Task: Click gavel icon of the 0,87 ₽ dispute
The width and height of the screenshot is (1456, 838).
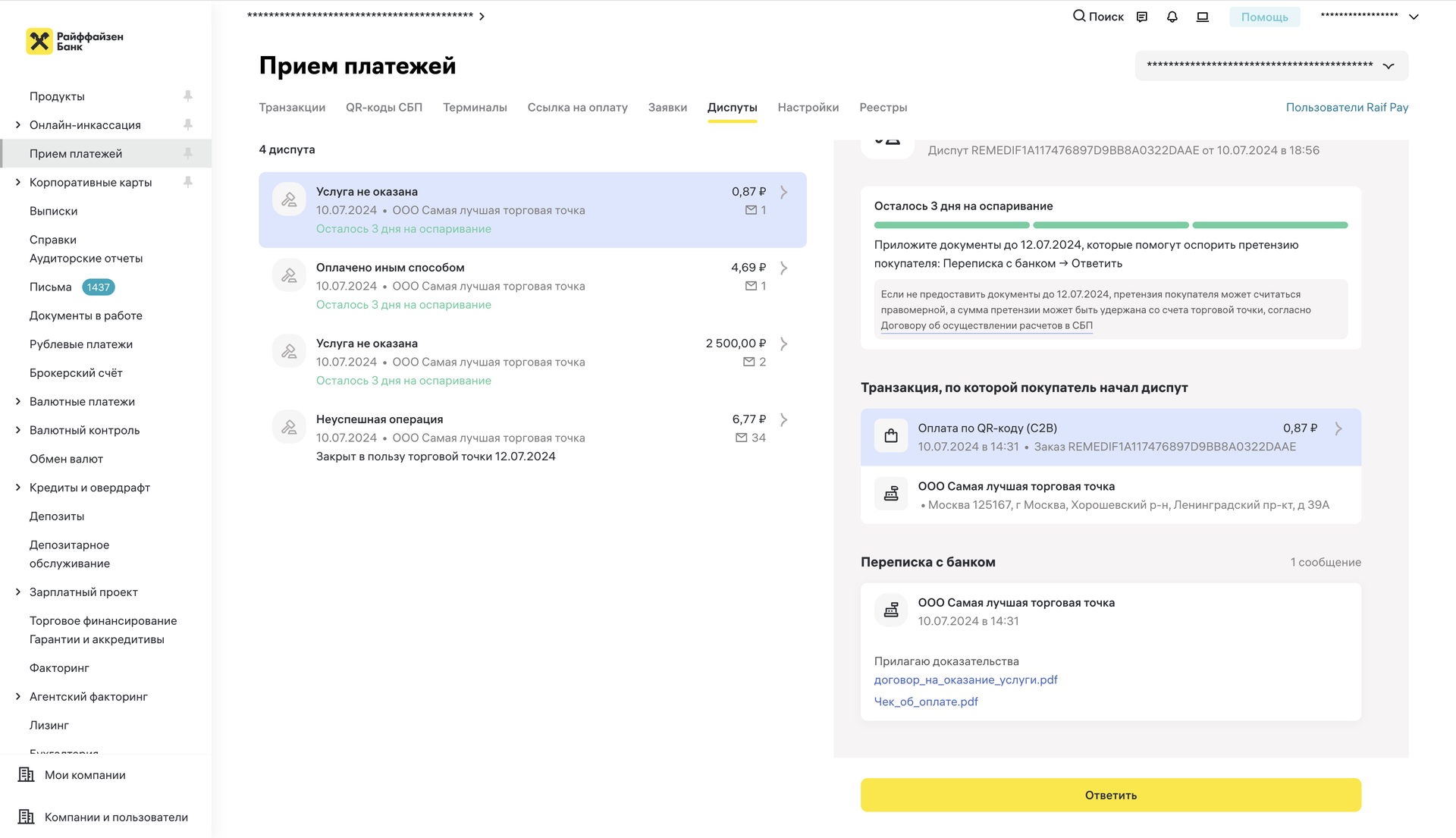Action: pos(289,199)
